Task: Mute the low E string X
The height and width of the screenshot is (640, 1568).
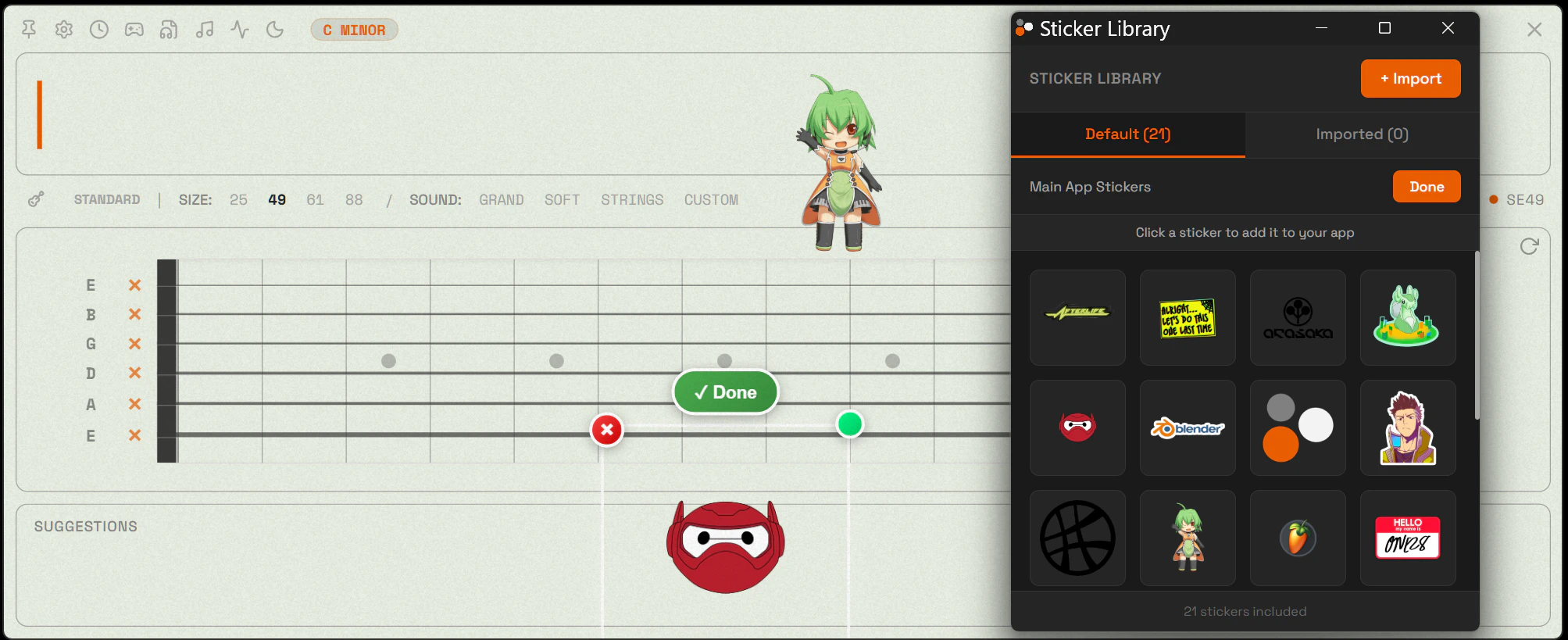Action: click(x=134, y=435)
